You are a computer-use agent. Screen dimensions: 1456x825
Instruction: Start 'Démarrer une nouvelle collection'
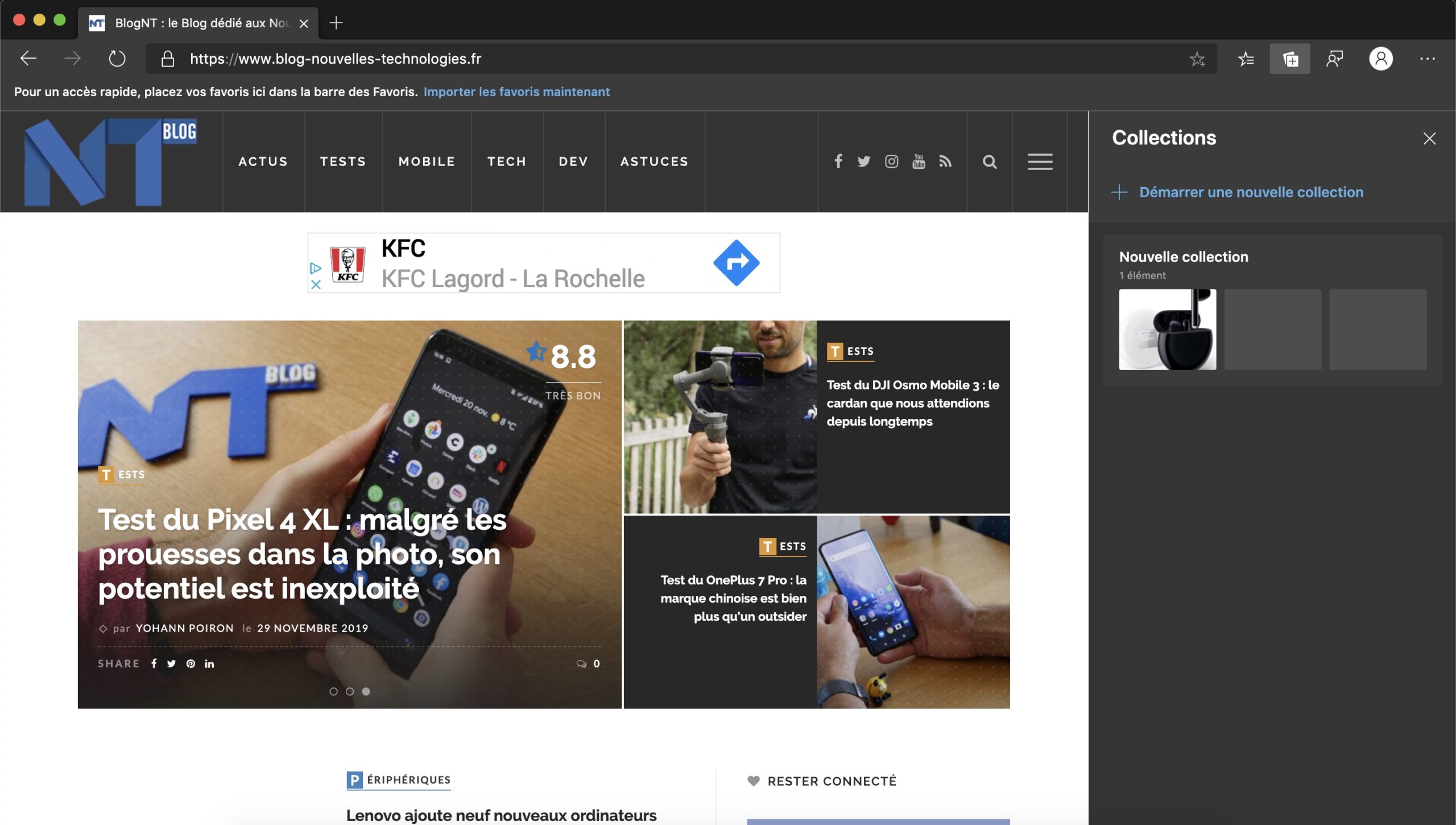(x=1251, y=192)
